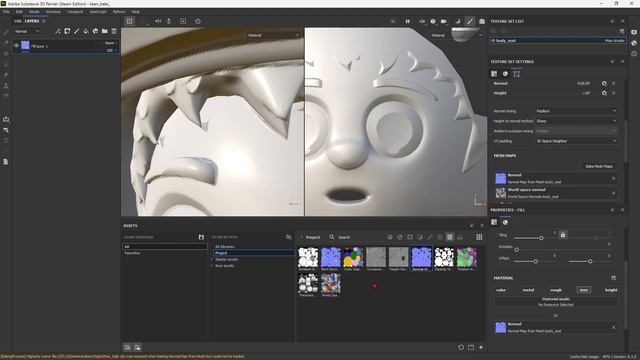Screen dimensions: 640x360
Task: Adjust the first Offset slider
Action: point(536,261)
